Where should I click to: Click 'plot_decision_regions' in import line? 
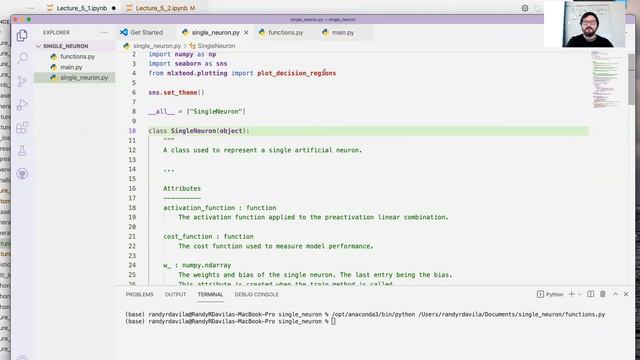pos(297,73)
